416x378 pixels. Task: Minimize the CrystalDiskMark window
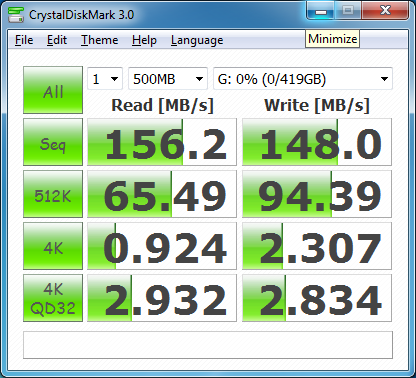pyautogui.click(x=321, y=11)
